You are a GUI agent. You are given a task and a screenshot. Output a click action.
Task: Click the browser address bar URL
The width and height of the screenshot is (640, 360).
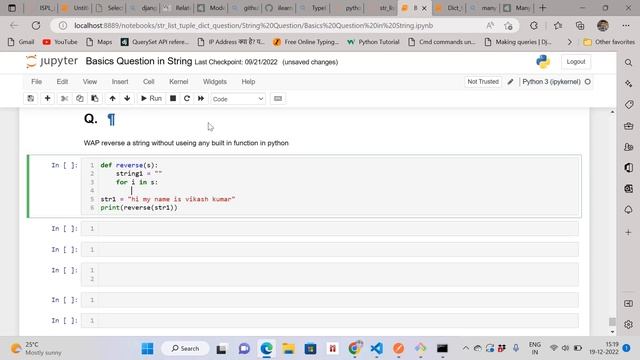253,25
